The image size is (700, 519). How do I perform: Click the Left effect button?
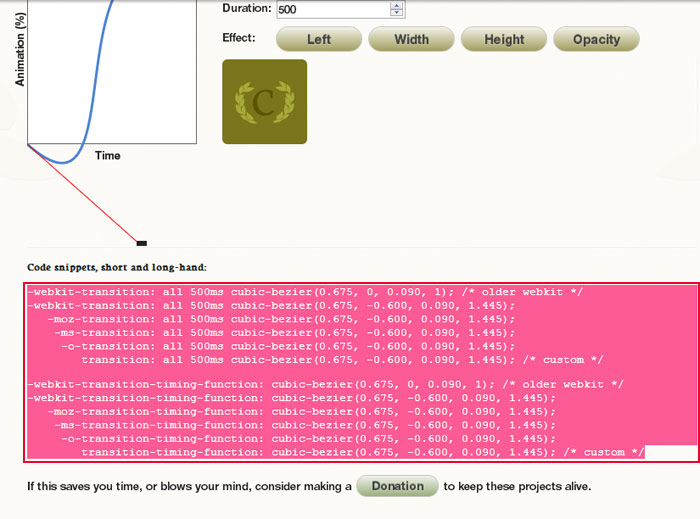pyautogui.click(x=319, y=39)
